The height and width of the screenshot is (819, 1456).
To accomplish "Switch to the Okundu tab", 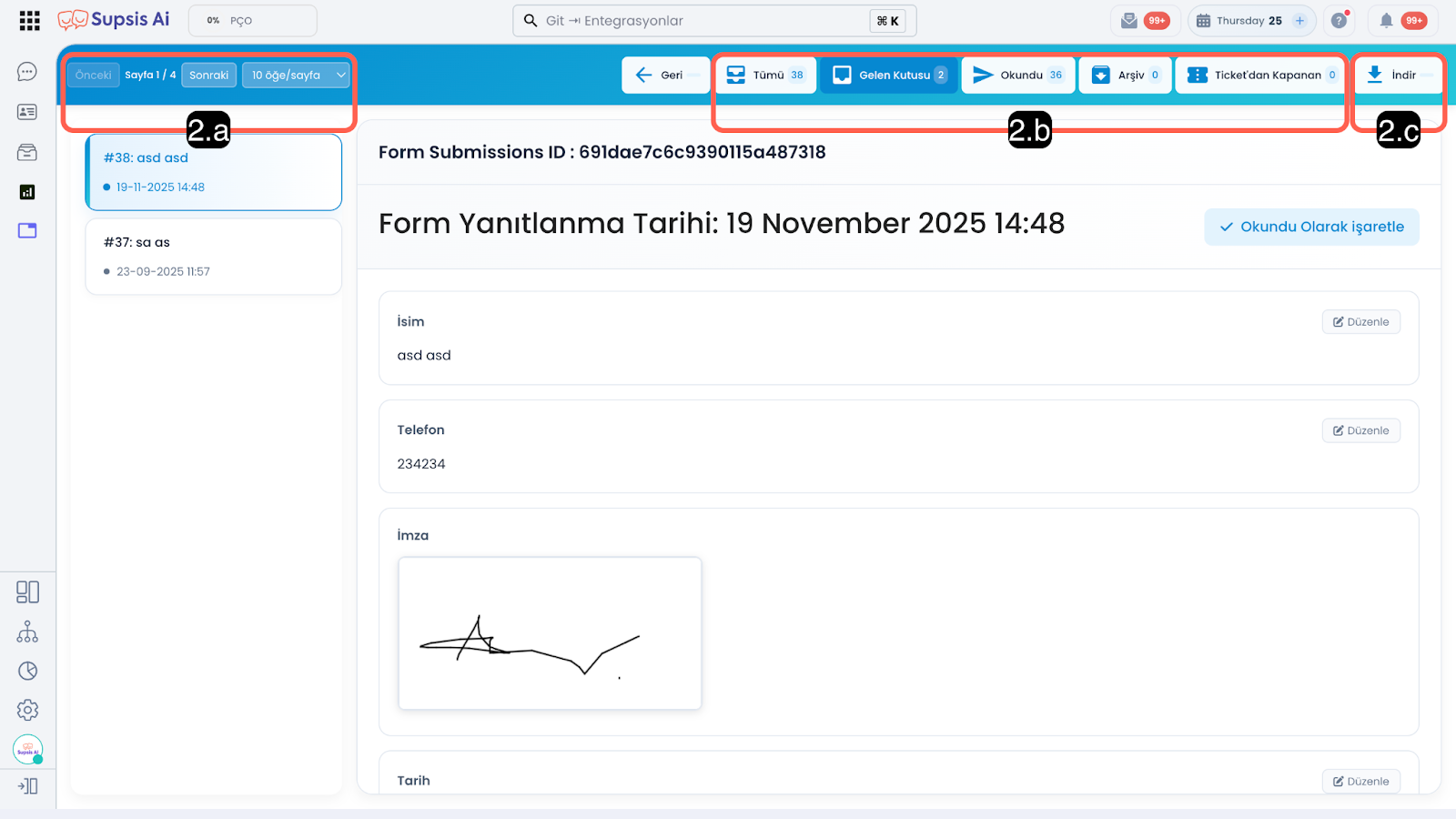I will tap(1018, 76).
